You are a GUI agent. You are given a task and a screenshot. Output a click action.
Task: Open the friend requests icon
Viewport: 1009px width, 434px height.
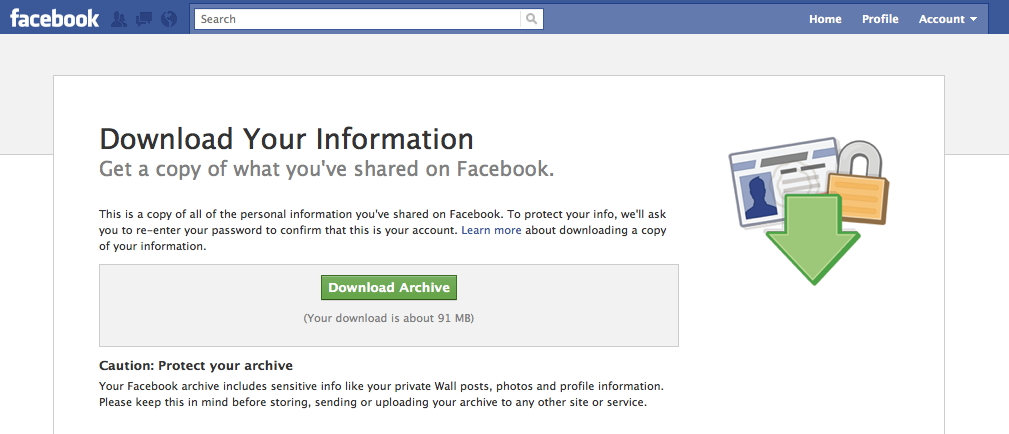pos(120,19)
